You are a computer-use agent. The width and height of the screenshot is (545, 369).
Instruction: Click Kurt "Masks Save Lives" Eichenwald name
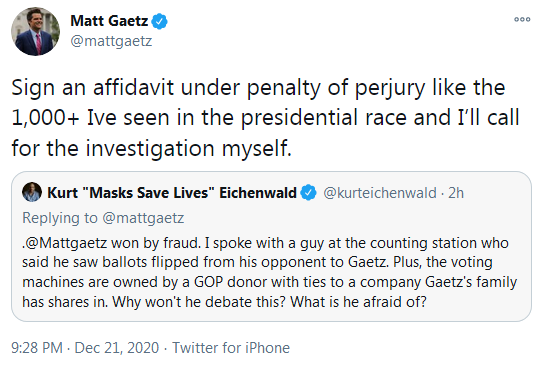click(x=172, y=193)
